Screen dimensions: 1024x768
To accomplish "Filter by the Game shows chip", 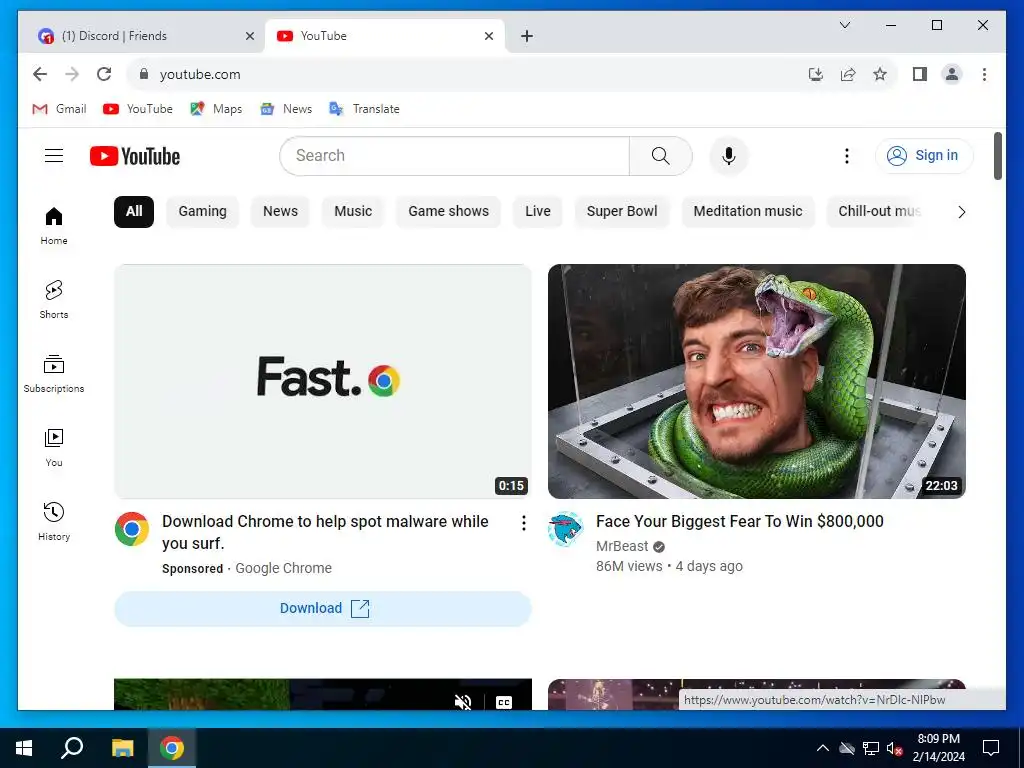I will pos(449,212).
